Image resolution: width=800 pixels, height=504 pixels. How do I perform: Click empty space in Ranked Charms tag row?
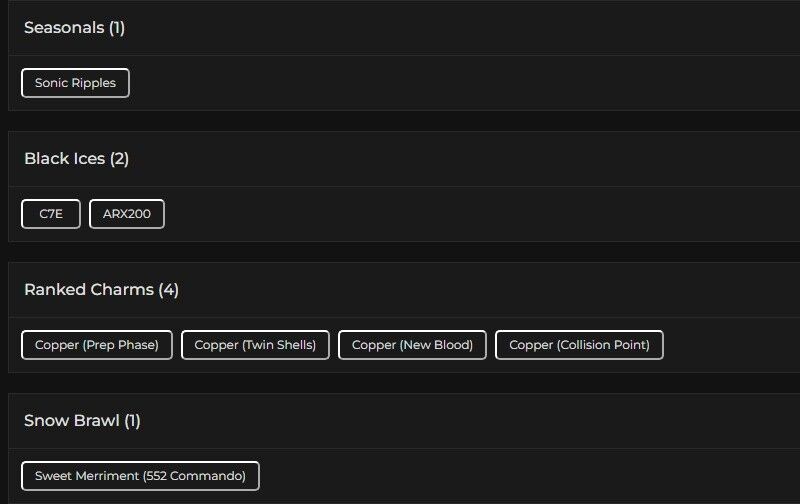pyautogui.click(x=730, y=345)
